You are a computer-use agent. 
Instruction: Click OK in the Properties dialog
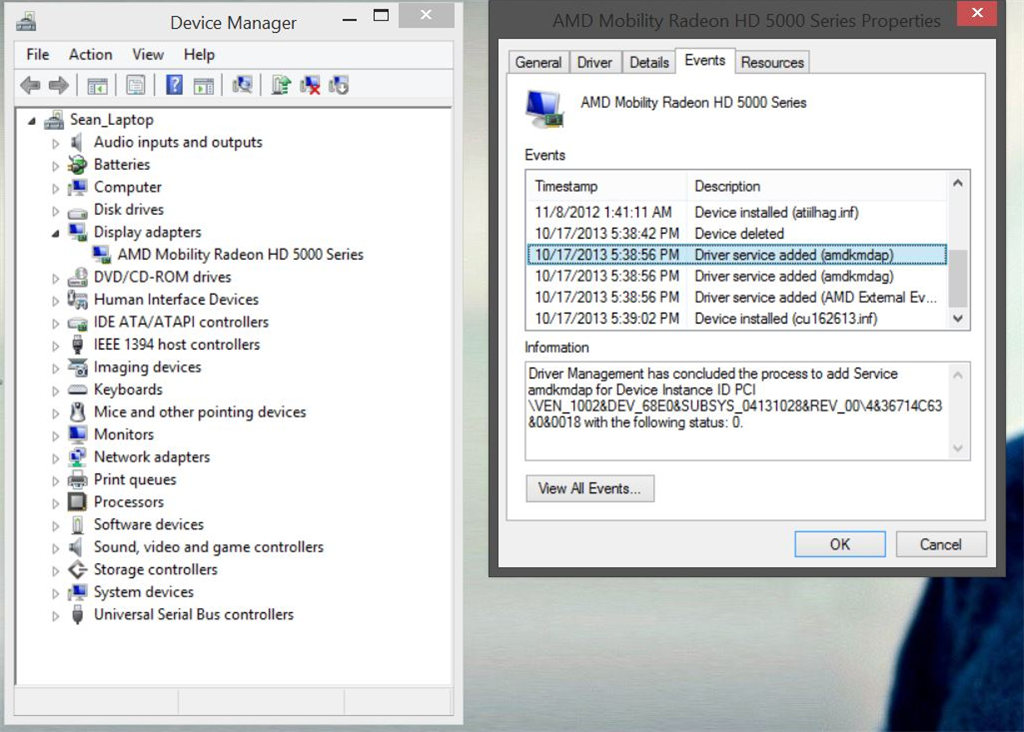click(x=840, y=544)
